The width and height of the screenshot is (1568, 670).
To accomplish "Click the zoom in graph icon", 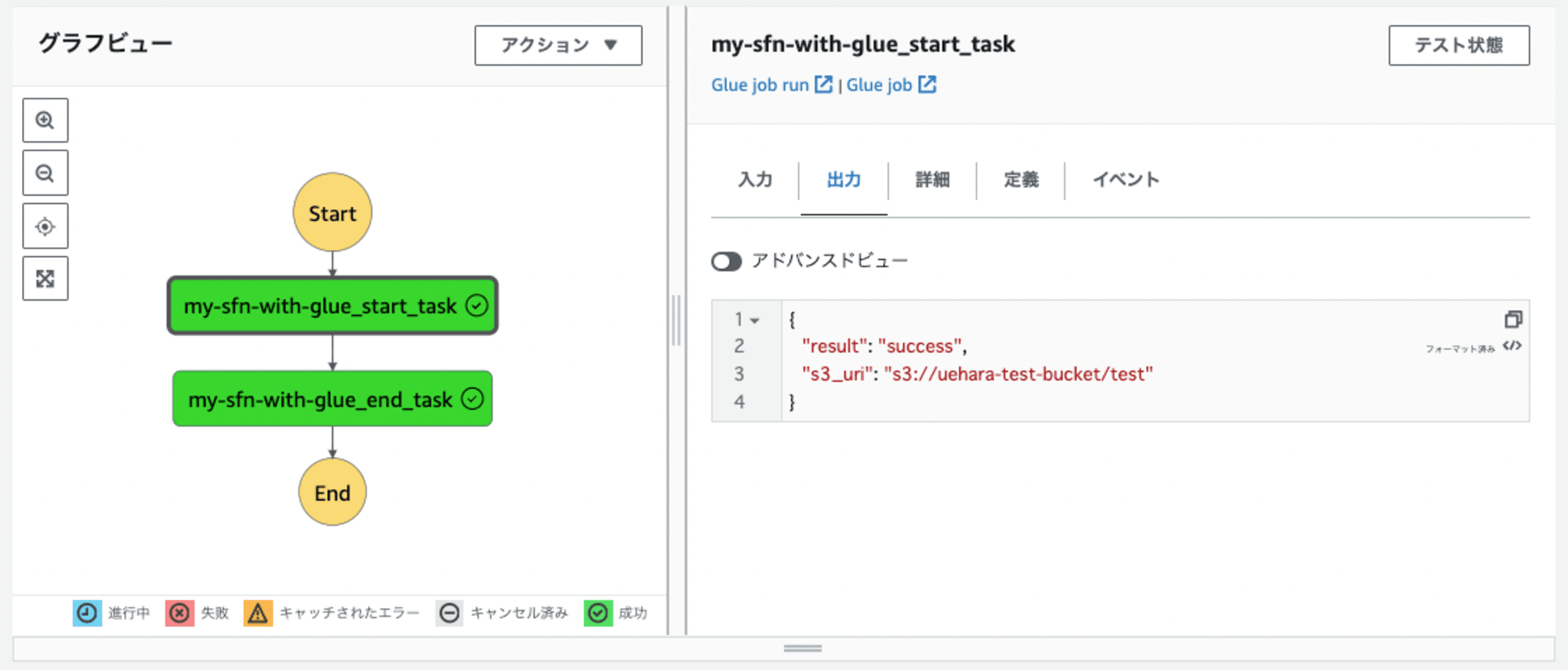I will [x=45, y=121].
